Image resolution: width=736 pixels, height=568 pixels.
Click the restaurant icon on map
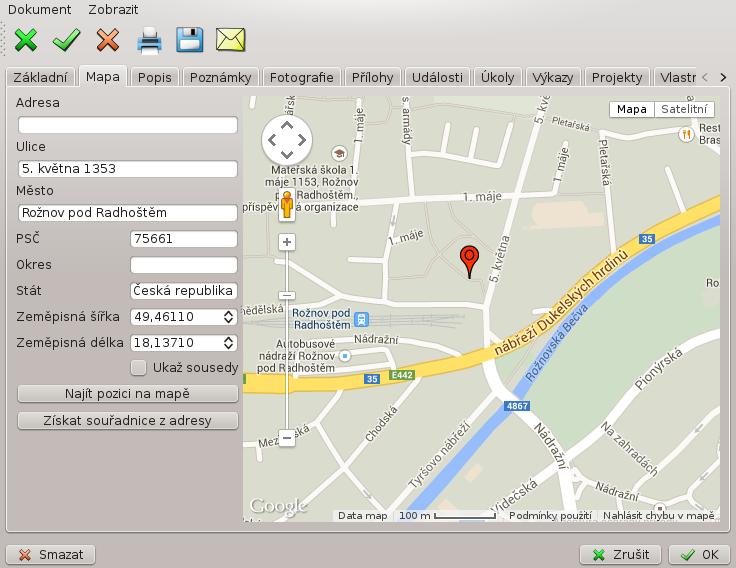click(x=686, y=135)
